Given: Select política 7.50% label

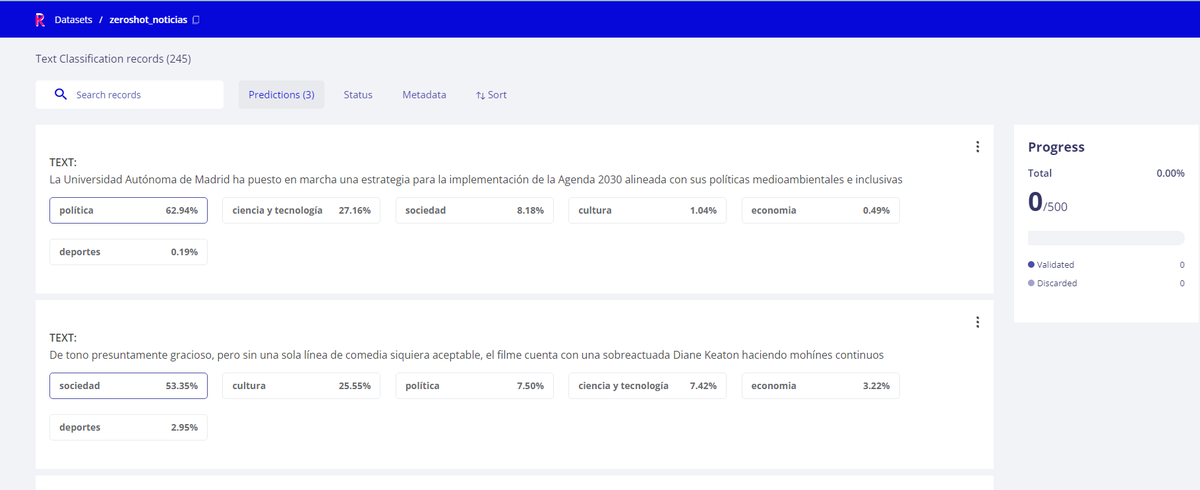Looking at the screenshot, I should tap(474, 386).
